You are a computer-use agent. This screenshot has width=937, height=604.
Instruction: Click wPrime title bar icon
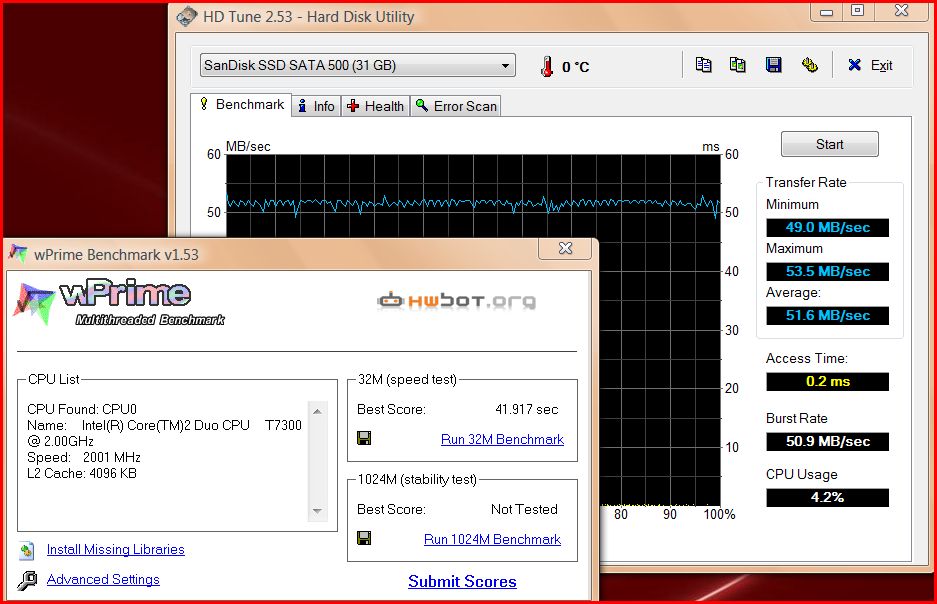18,253
